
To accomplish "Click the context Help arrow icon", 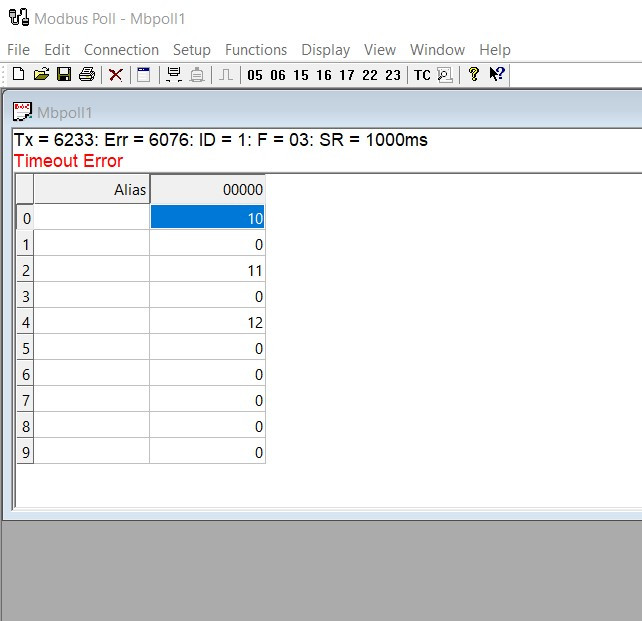I will click(497, 75).
